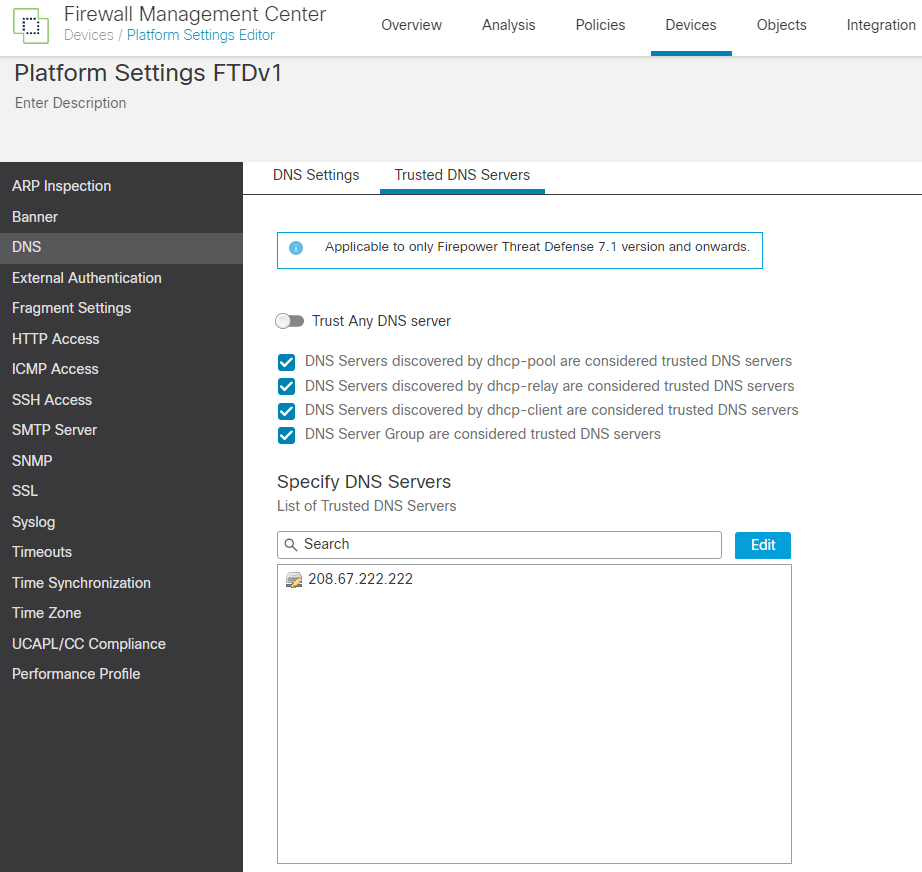Click the server icon beside 208.67.222.222
Viewport: 922px width, 872px height.
click(x=293, y=580)
